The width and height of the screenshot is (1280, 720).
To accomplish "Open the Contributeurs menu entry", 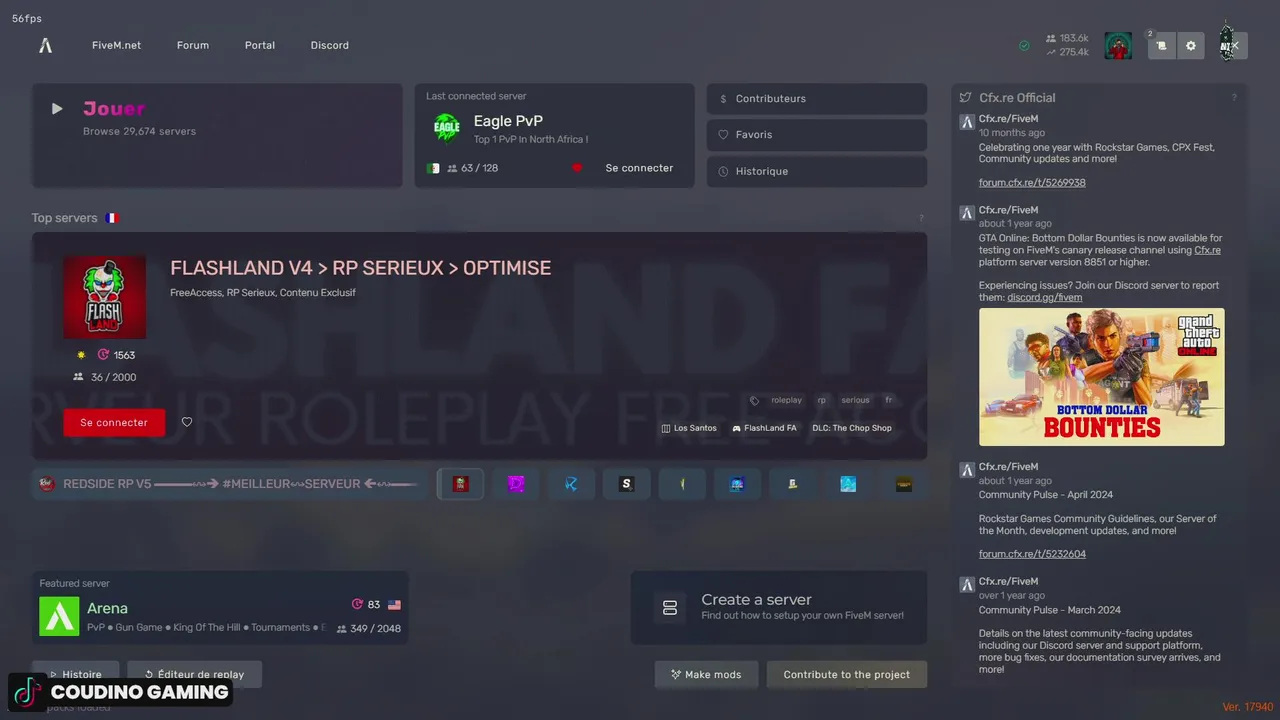I will click(816, 99).
